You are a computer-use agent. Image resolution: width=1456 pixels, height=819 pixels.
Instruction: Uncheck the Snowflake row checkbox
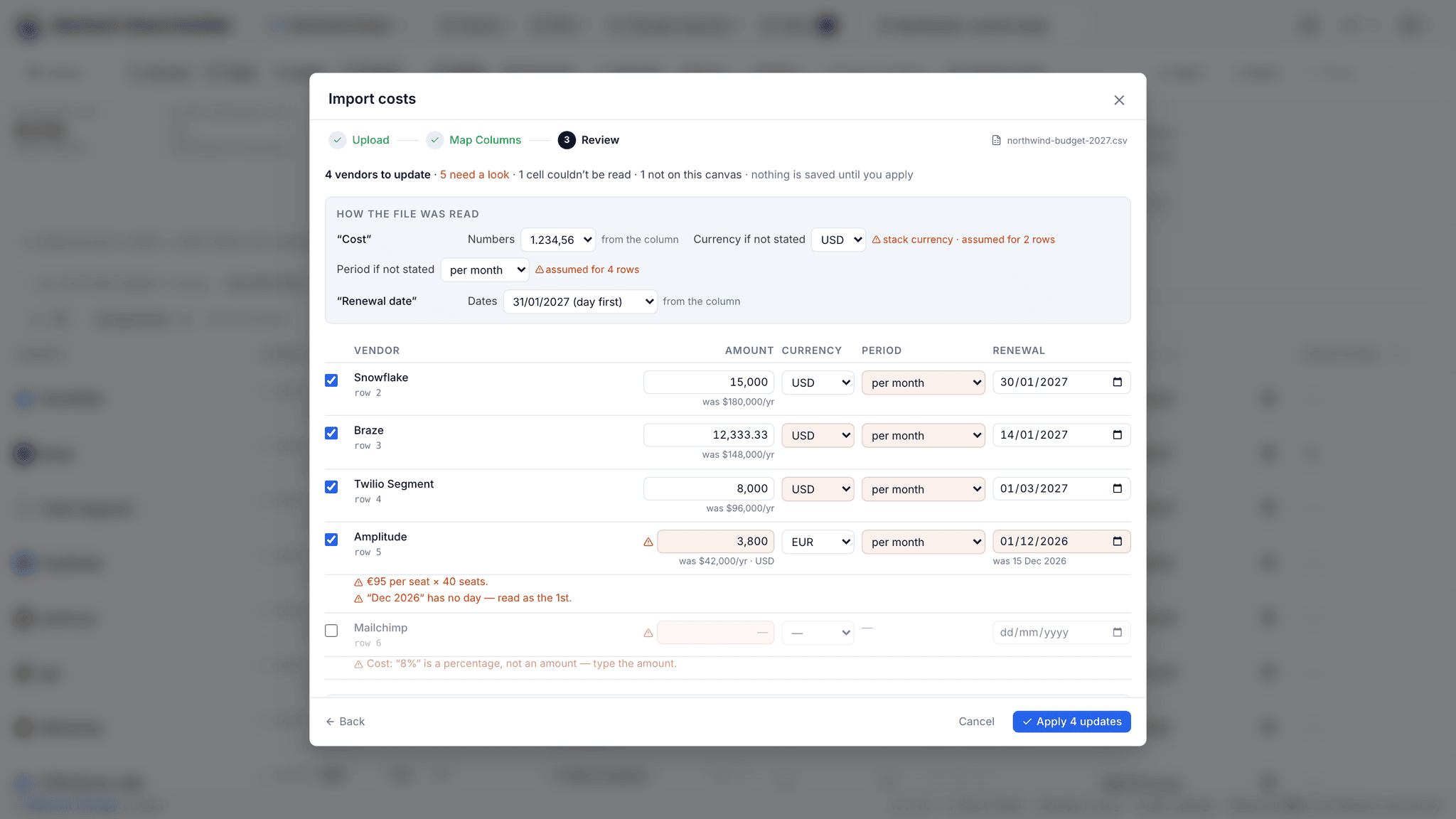(331, 380)
